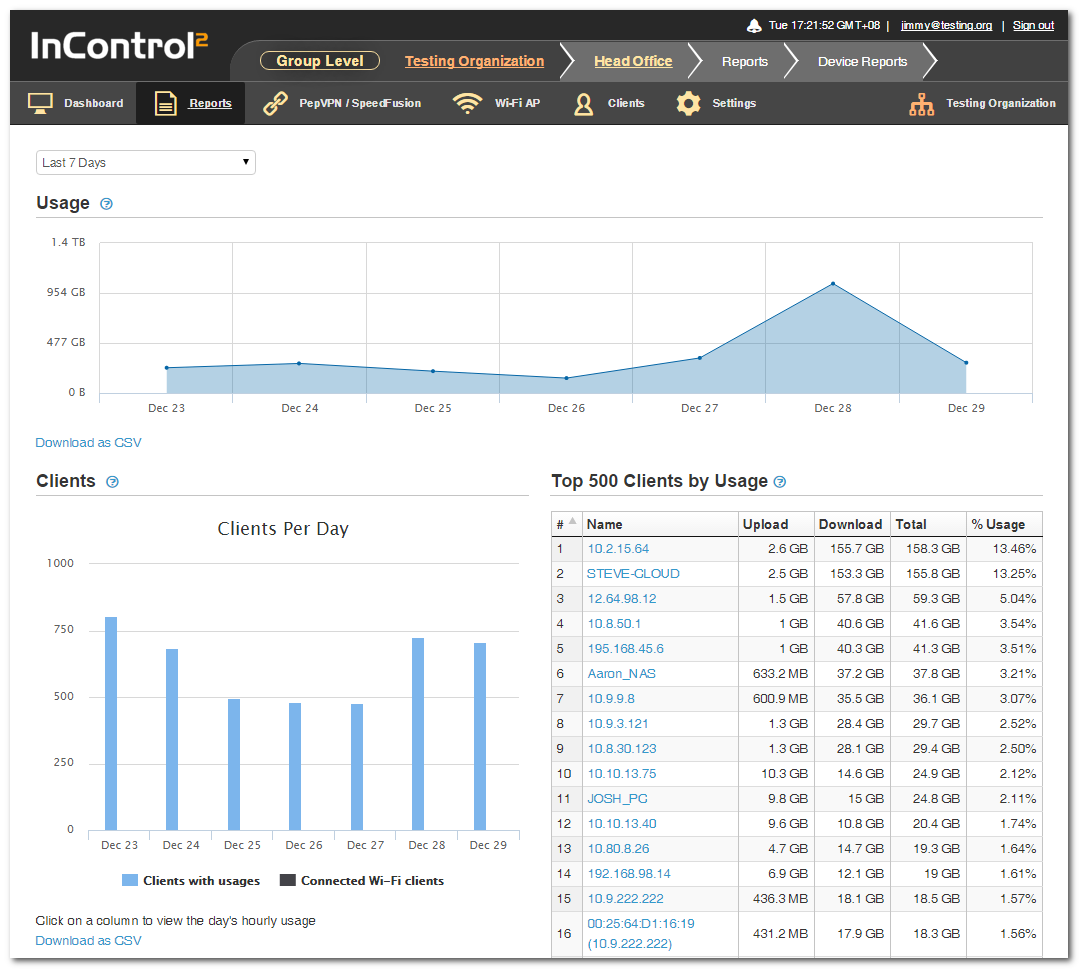This screenshot has height=969, width=1079.
Task: Open client 192.168.98.14
Action: [629, 873]
